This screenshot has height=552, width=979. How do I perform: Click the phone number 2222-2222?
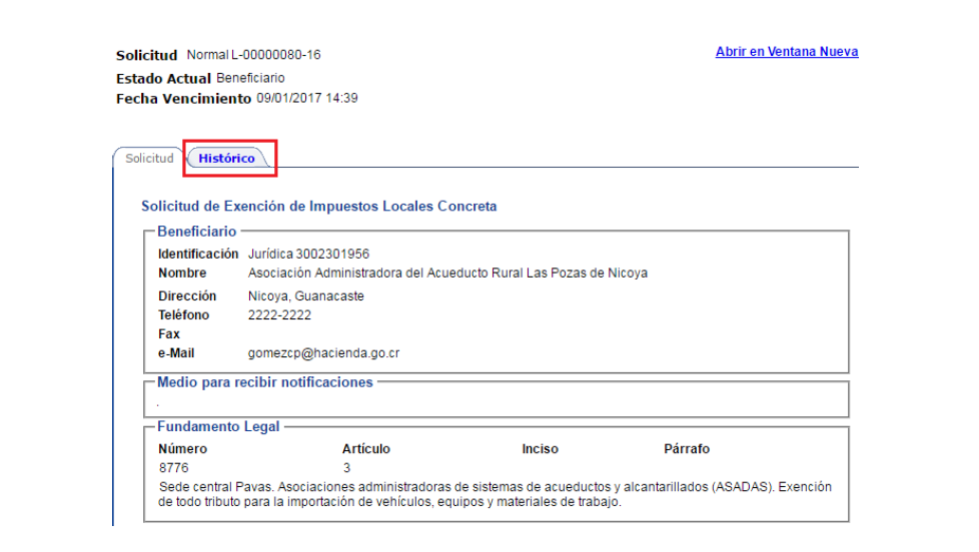(279, 315)
